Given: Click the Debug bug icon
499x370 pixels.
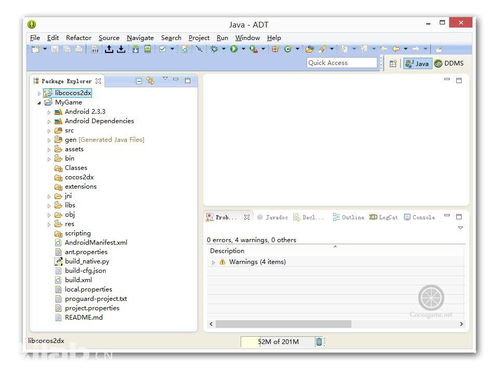Looking at the screenshot, I should [214, 49].
